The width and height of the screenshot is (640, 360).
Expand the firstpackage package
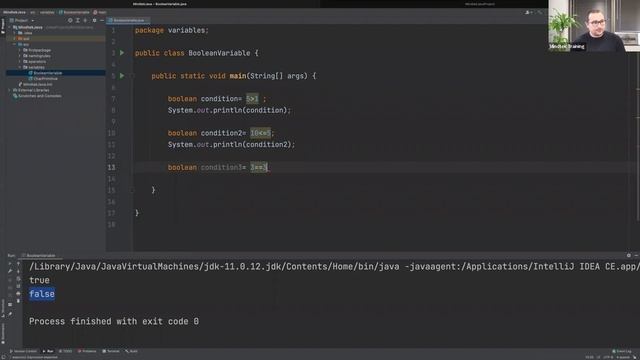point(20,50)
